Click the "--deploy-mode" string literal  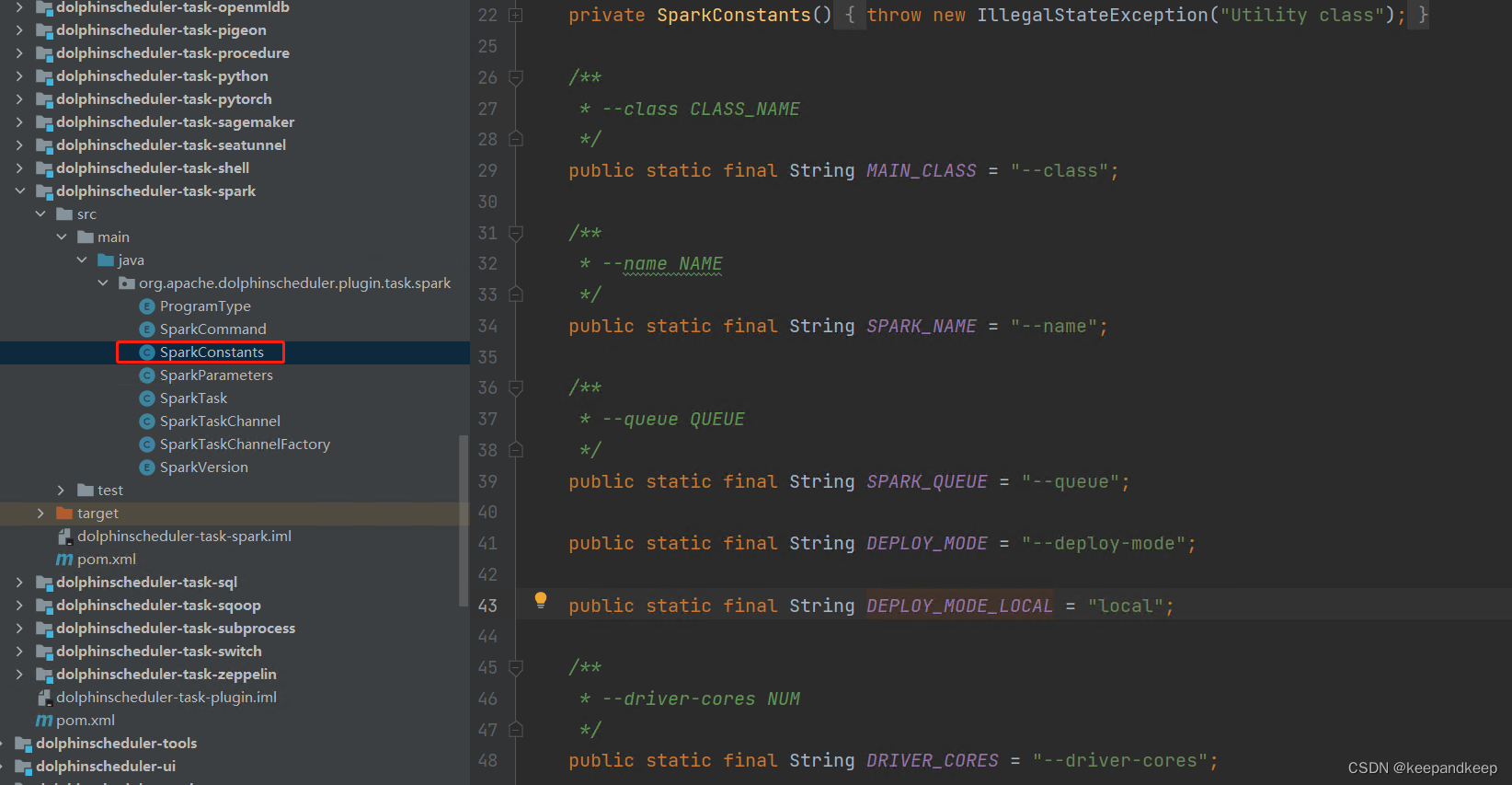[1104, 543]
